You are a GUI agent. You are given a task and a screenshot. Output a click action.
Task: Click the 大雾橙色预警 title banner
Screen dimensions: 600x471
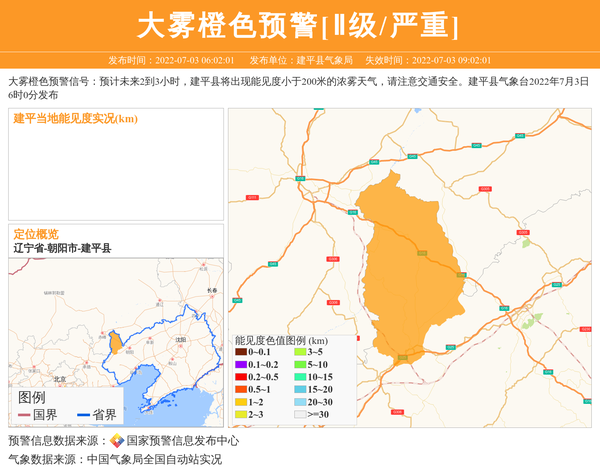[x=299, y=25]
